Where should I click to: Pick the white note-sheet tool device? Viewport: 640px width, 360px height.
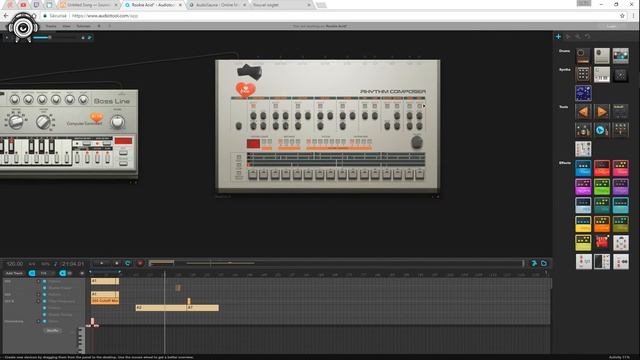tap(583, 149)
